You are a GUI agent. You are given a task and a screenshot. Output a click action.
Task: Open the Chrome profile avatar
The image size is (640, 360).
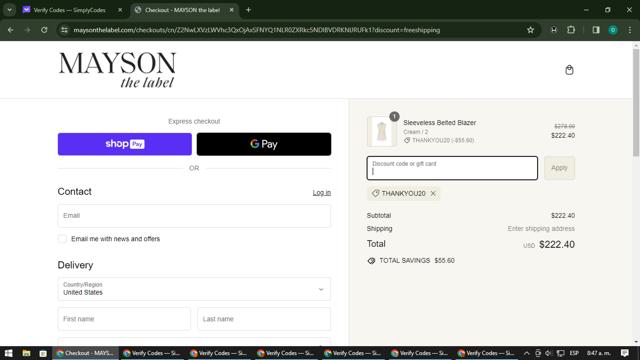click(613, 30)
